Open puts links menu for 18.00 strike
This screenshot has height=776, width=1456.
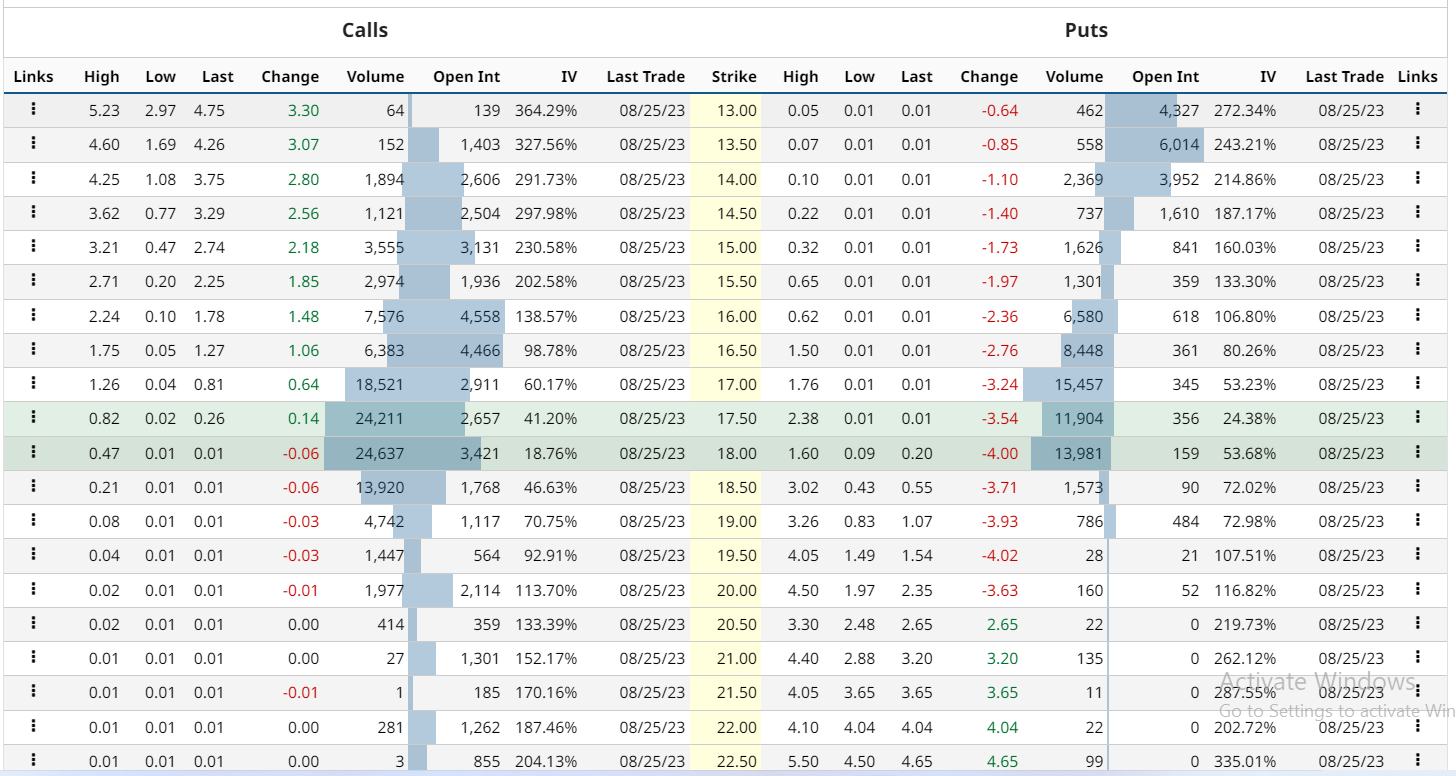(x=1417, y=452)
